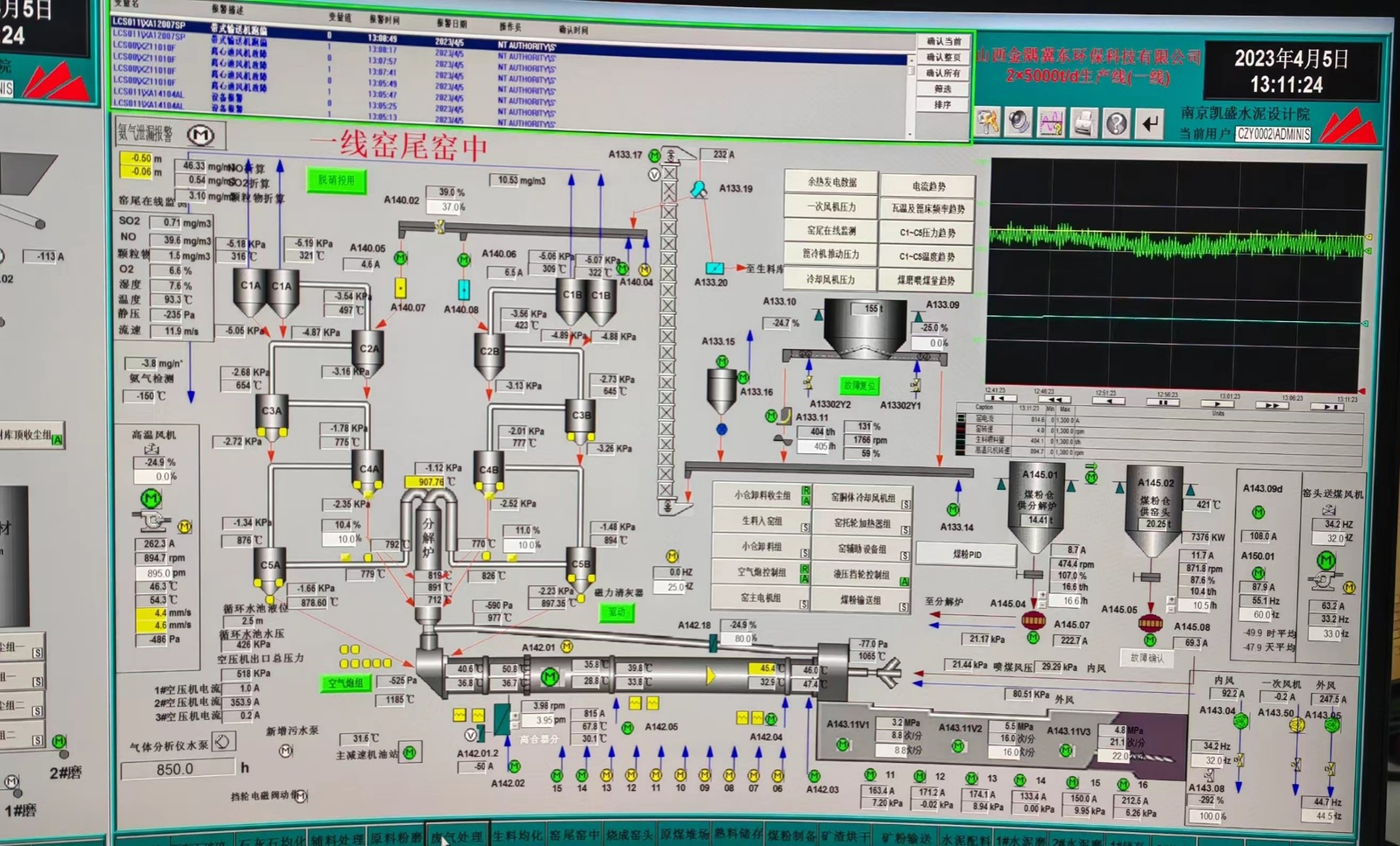Open the 筛选 alarm filter option
The width and height of the screenshot is (1400, 846).
point(942,89)
